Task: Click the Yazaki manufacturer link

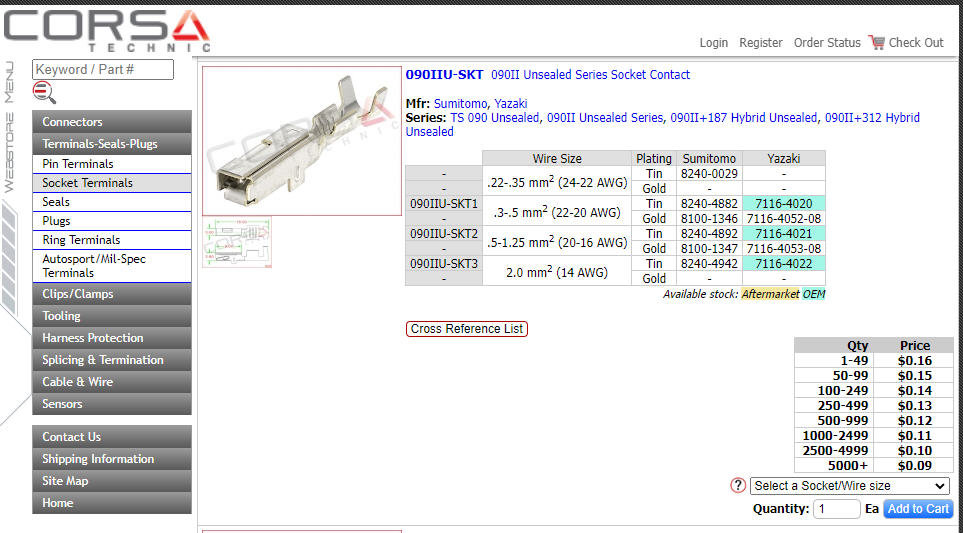Action: (511, 104)
